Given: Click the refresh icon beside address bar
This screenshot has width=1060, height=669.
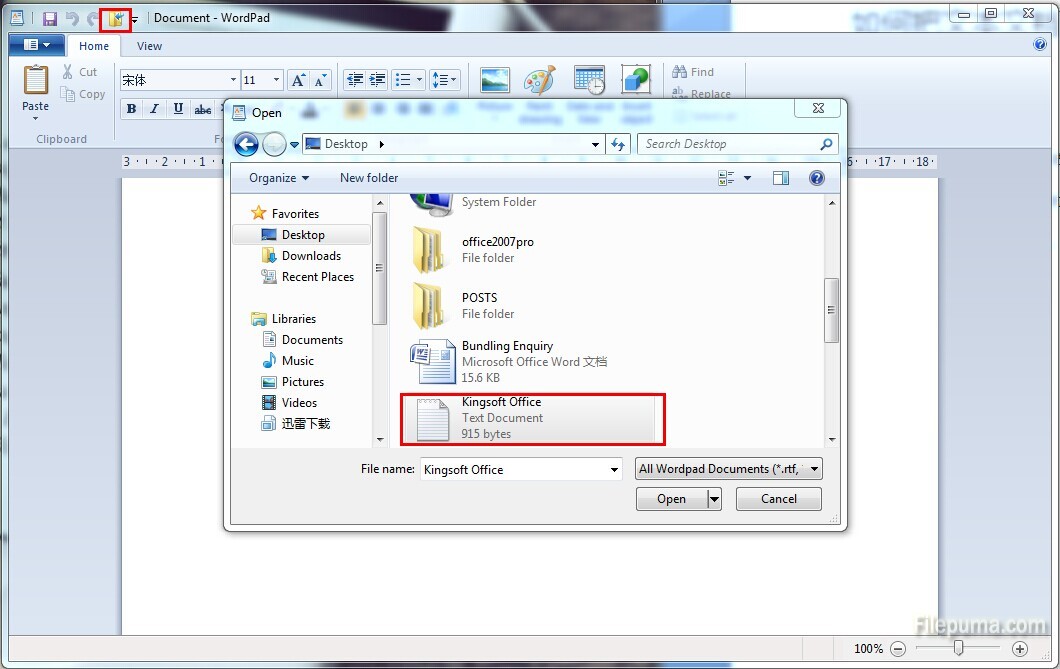Looking at the screenshot, I should pyautogui.click(x=618, y=144).
